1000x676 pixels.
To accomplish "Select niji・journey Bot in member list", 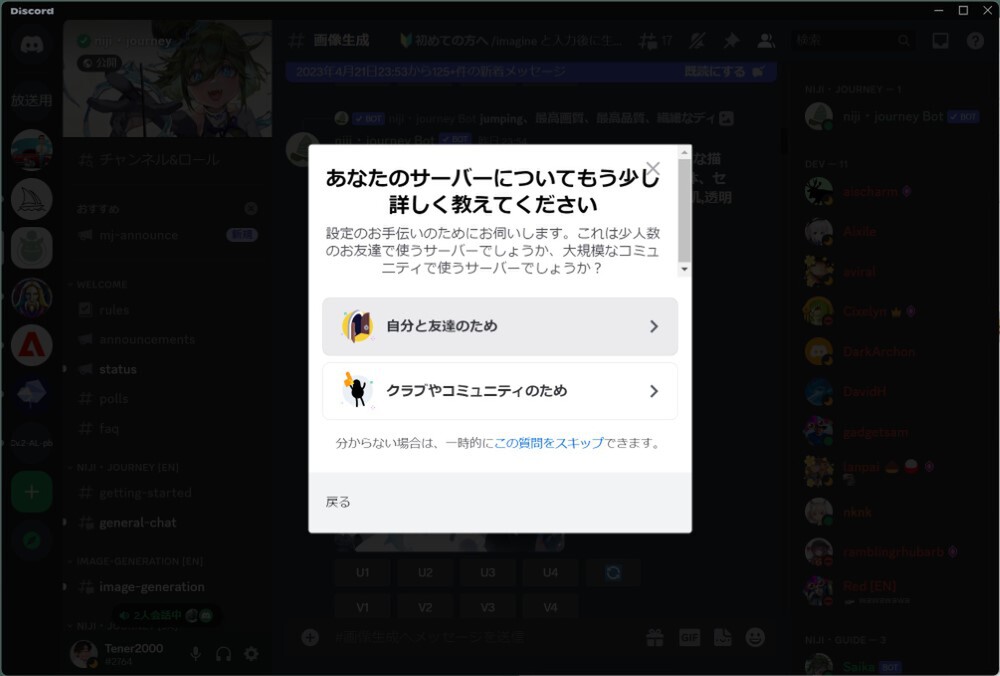I will (893, 117).
